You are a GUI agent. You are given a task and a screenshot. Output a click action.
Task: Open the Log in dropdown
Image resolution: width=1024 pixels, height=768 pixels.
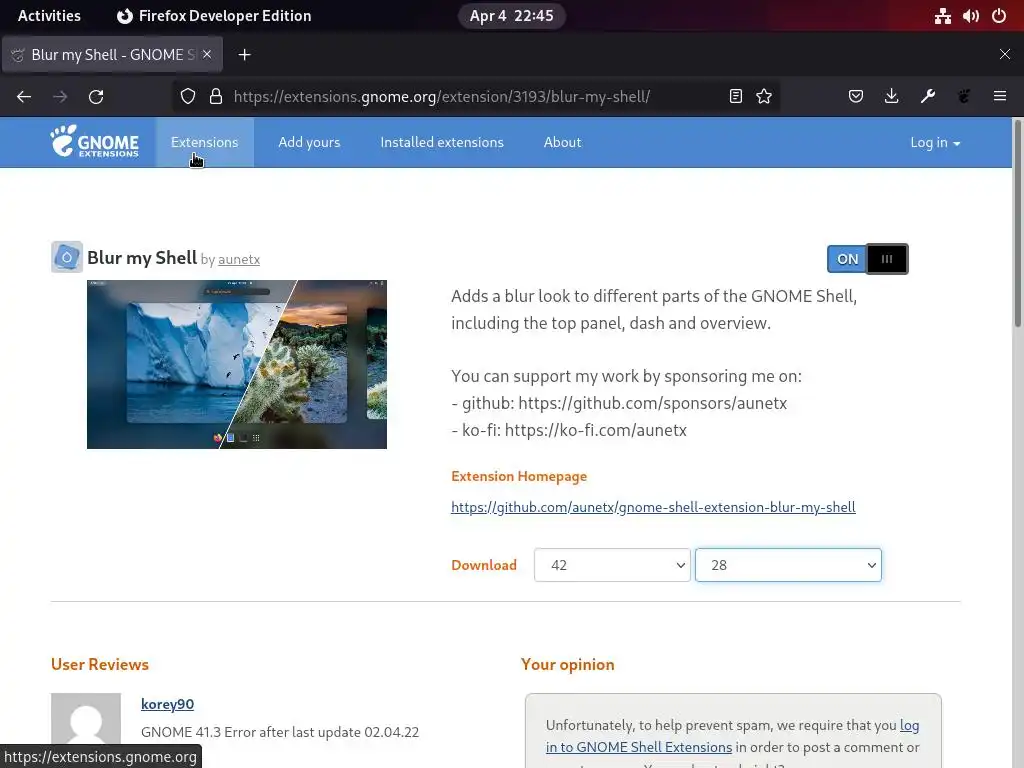935,142
